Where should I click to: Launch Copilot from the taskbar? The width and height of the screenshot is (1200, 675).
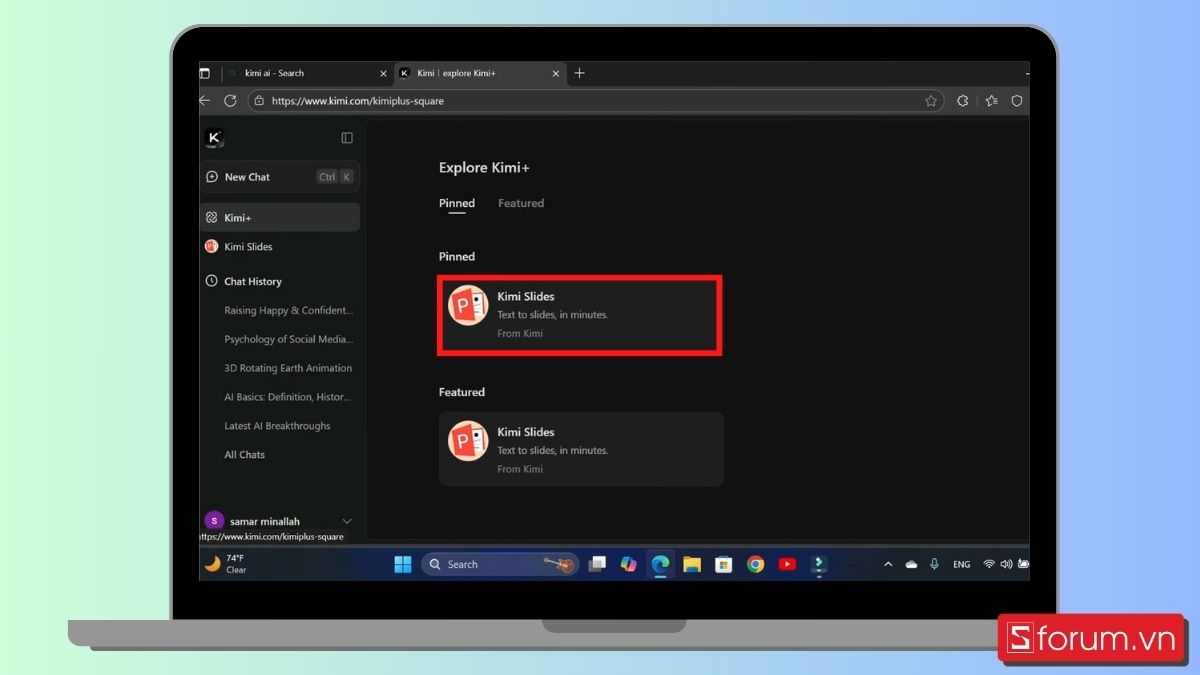pyautogui.click(x=629, y=564)
